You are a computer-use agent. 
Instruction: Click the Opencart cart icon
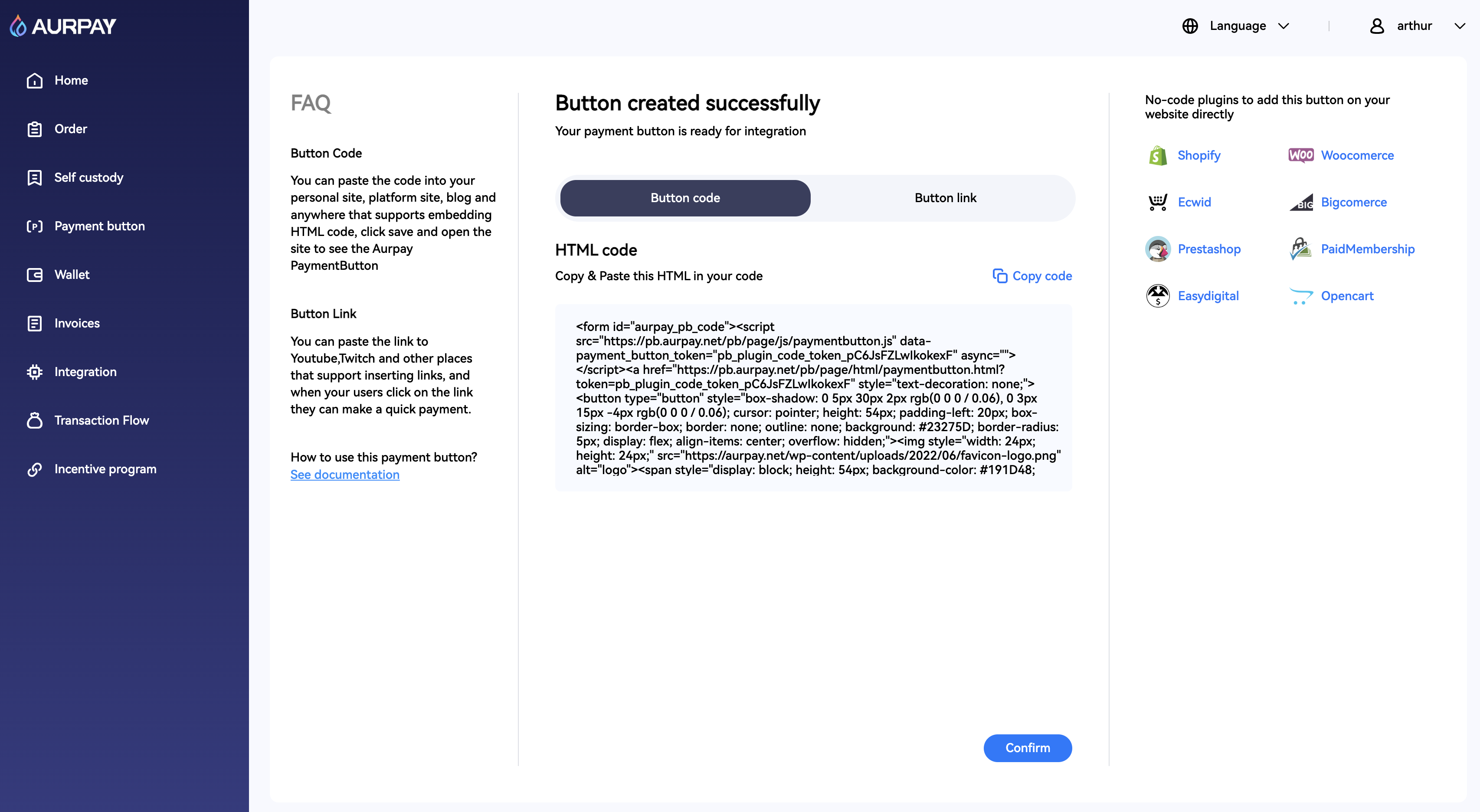[1301, 296]
